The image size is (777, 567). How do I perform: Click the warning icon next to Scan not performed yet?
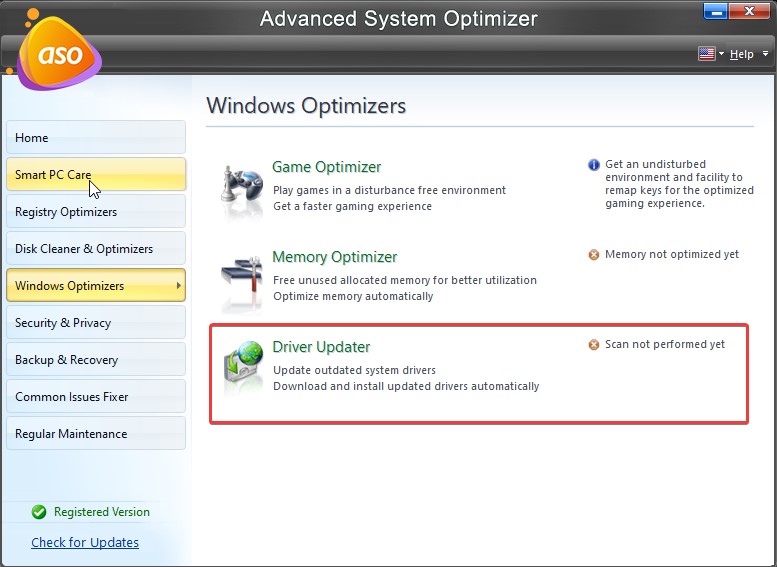pyautogui.click(x=594, y=344)
